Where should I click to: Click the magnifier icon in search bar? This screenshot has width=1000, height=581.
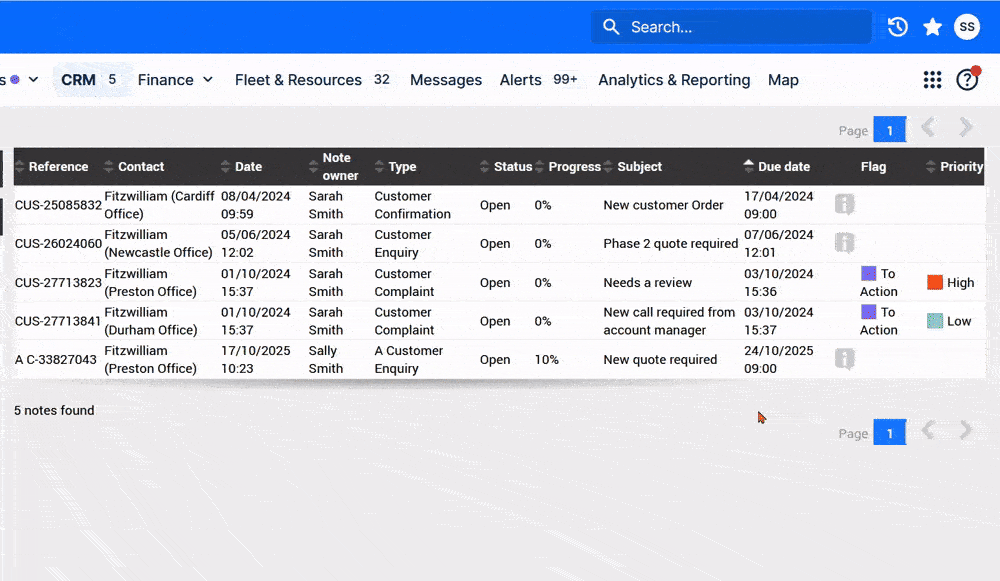[x=611, y=27]
